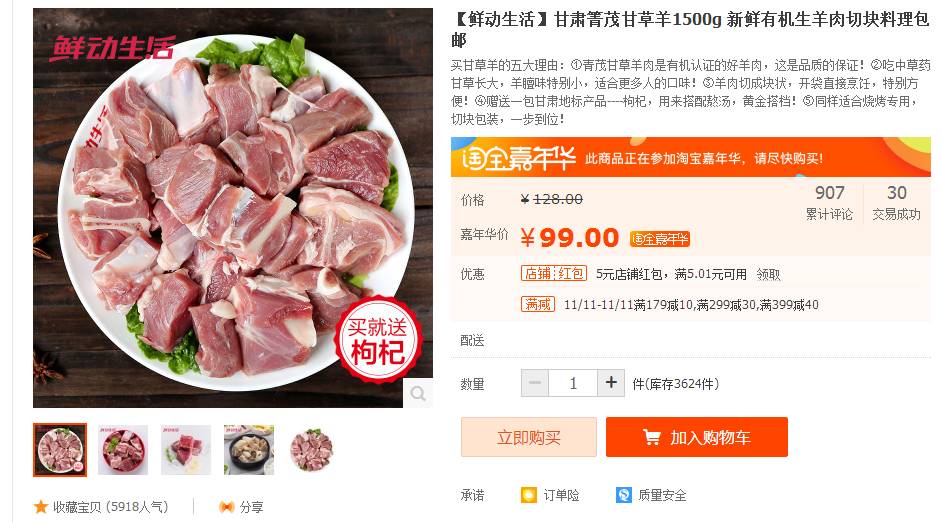Click the magnifier icon on product image
Screen dimensions: 942x523
418,393
